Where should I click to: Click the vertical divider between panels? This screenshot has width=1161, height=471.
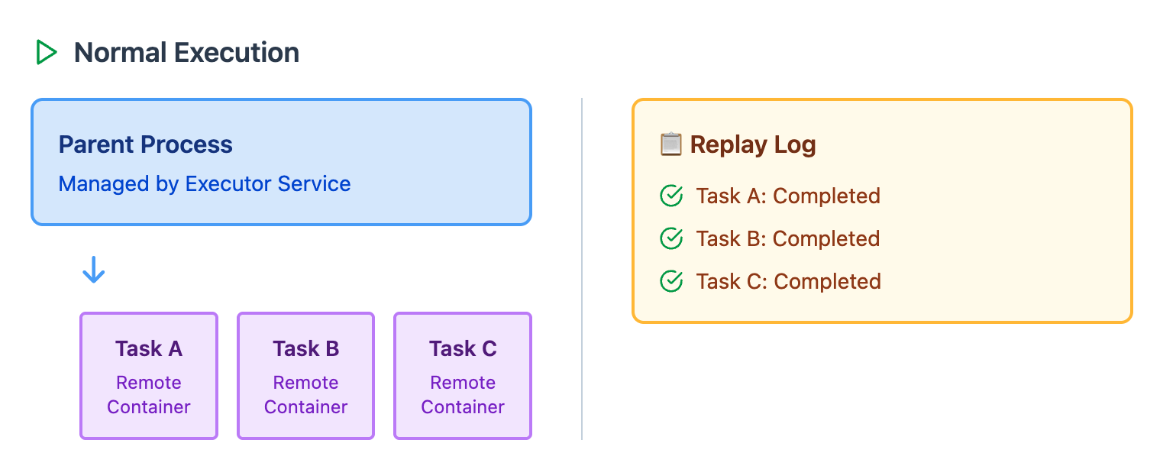point(582,269)
